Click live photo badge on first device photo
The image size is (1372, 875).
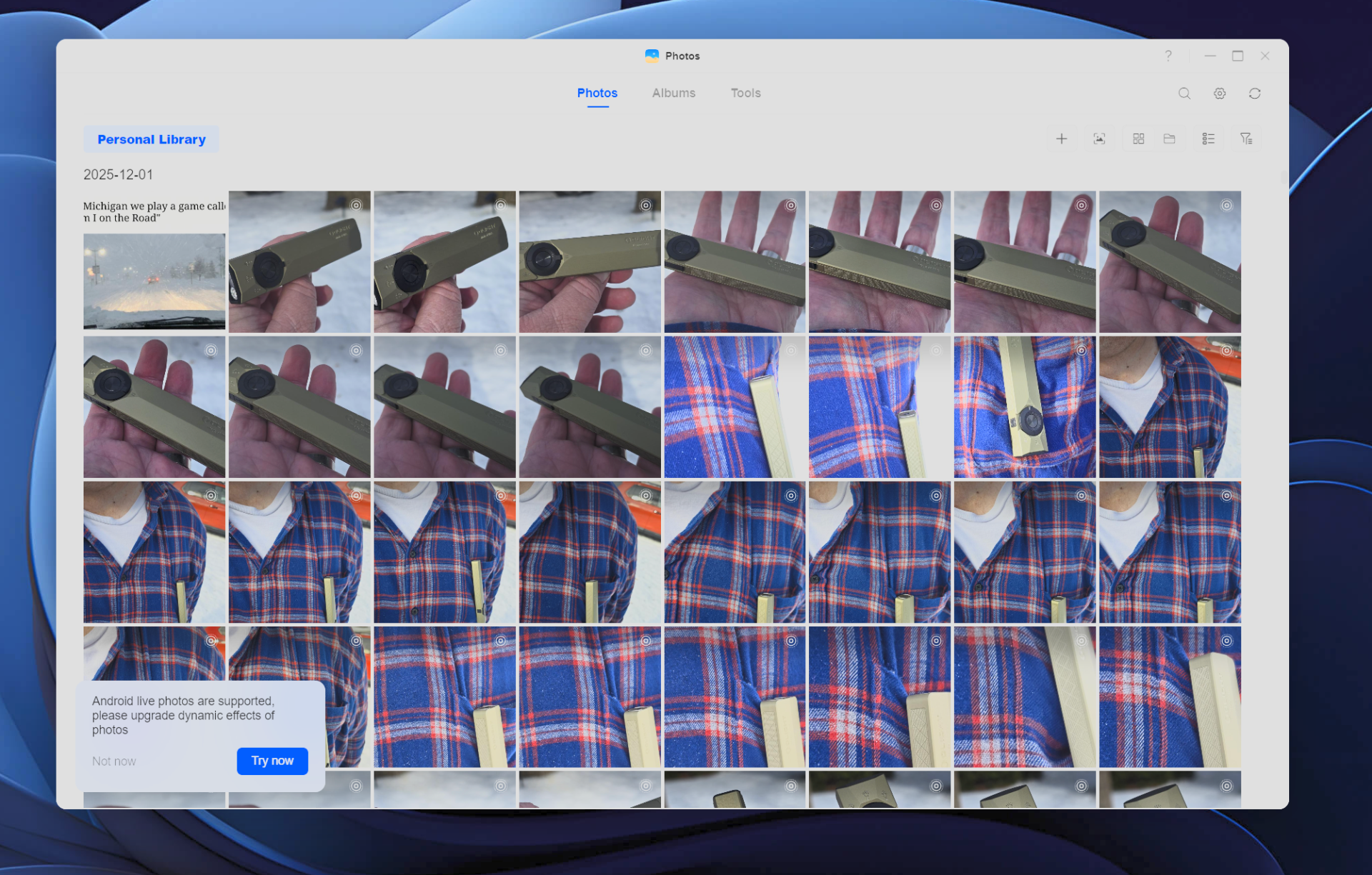(356, 205)
